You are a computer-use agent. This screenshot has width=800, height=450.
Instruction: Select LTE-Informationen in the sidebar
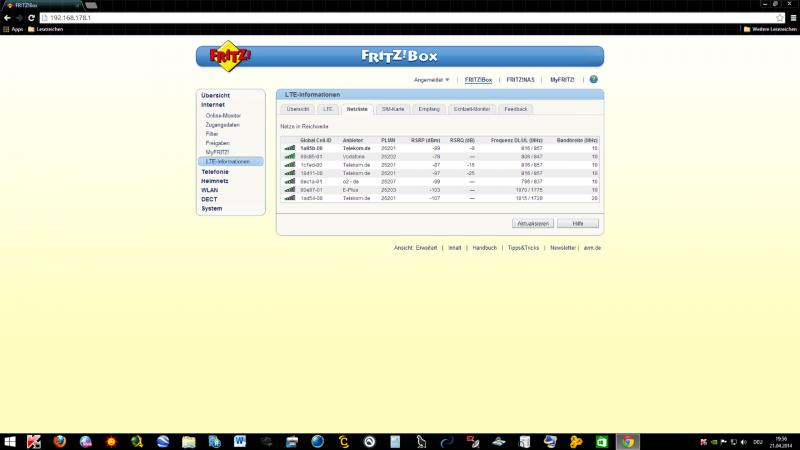pos(231,162)
